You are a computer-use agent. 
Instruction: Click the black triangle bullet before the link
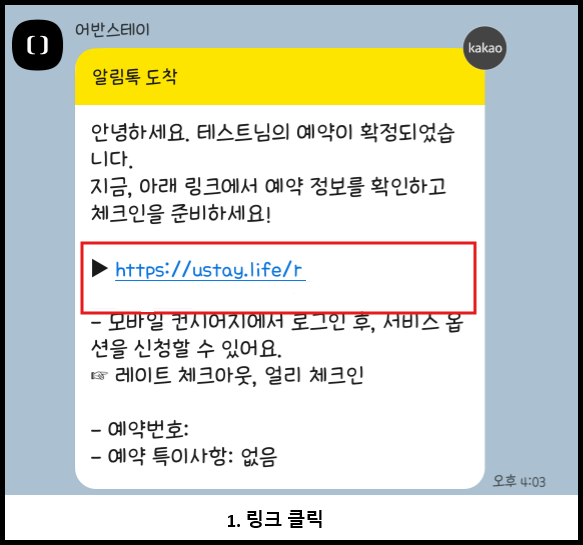tap(99, 268)
